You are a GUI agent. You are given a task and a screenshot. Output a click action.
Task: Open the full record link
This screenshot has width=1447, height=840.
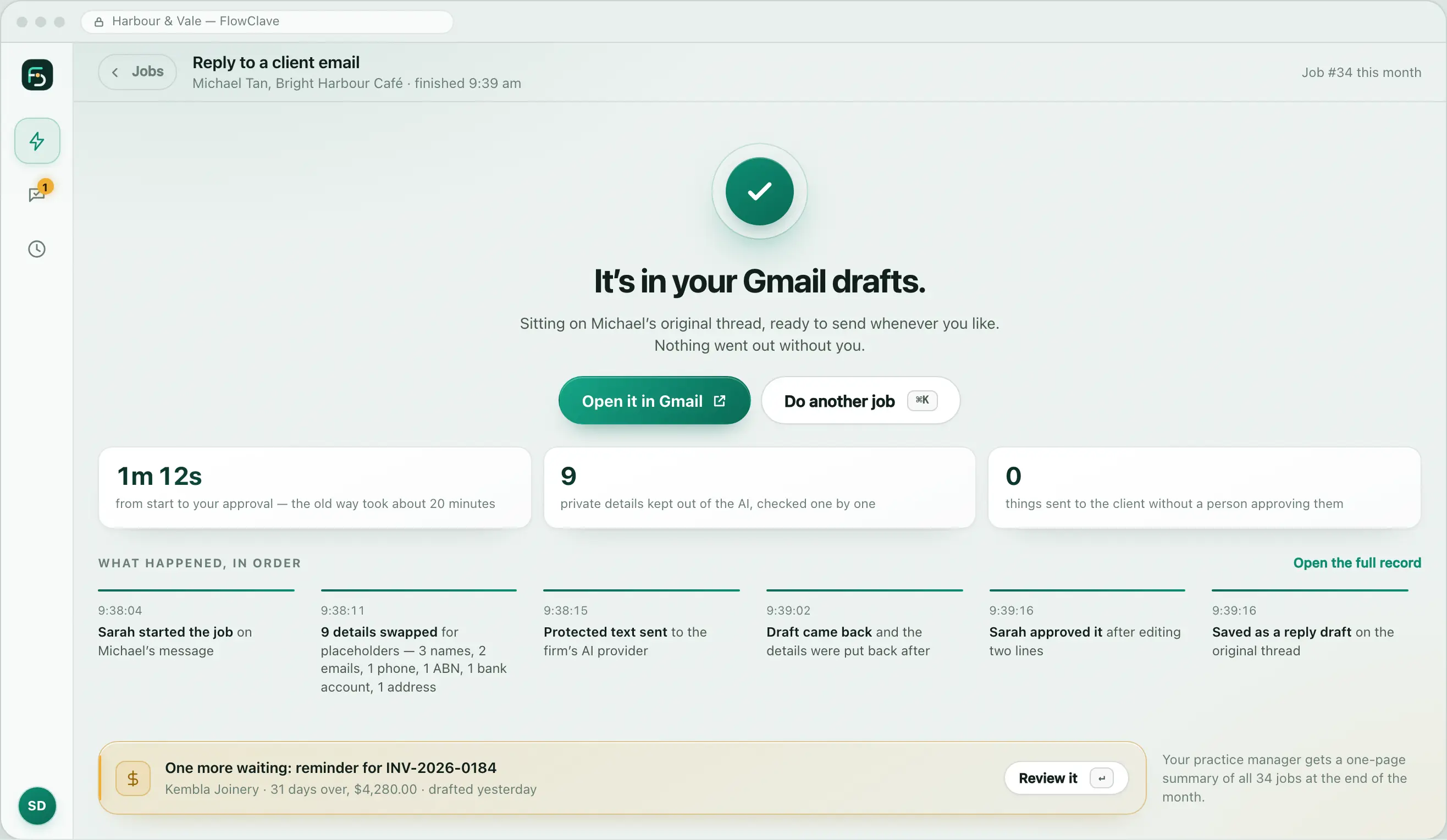pos(1357,563)
